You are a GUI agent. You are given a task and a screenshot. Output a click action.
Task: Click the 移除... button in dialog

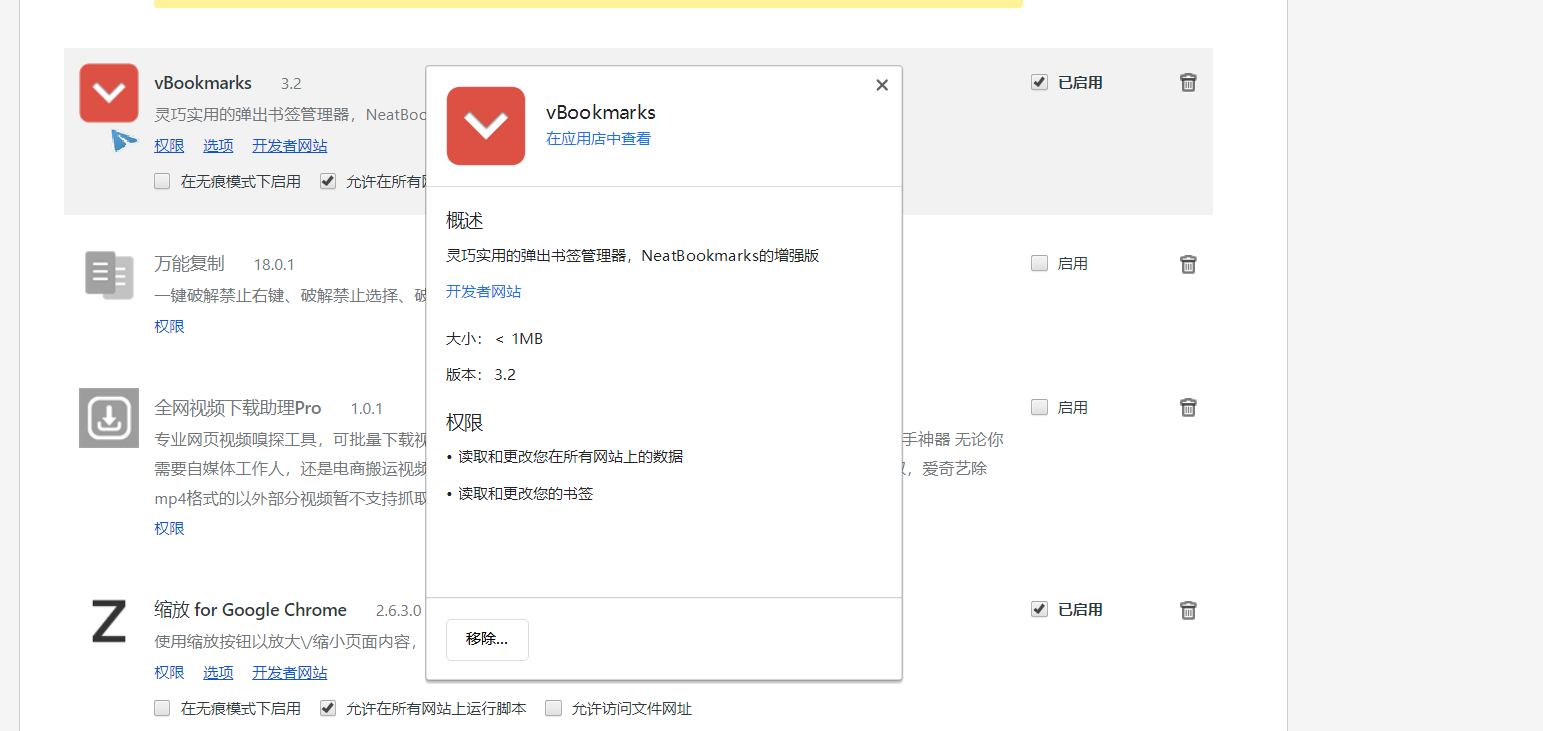[487, 640]
